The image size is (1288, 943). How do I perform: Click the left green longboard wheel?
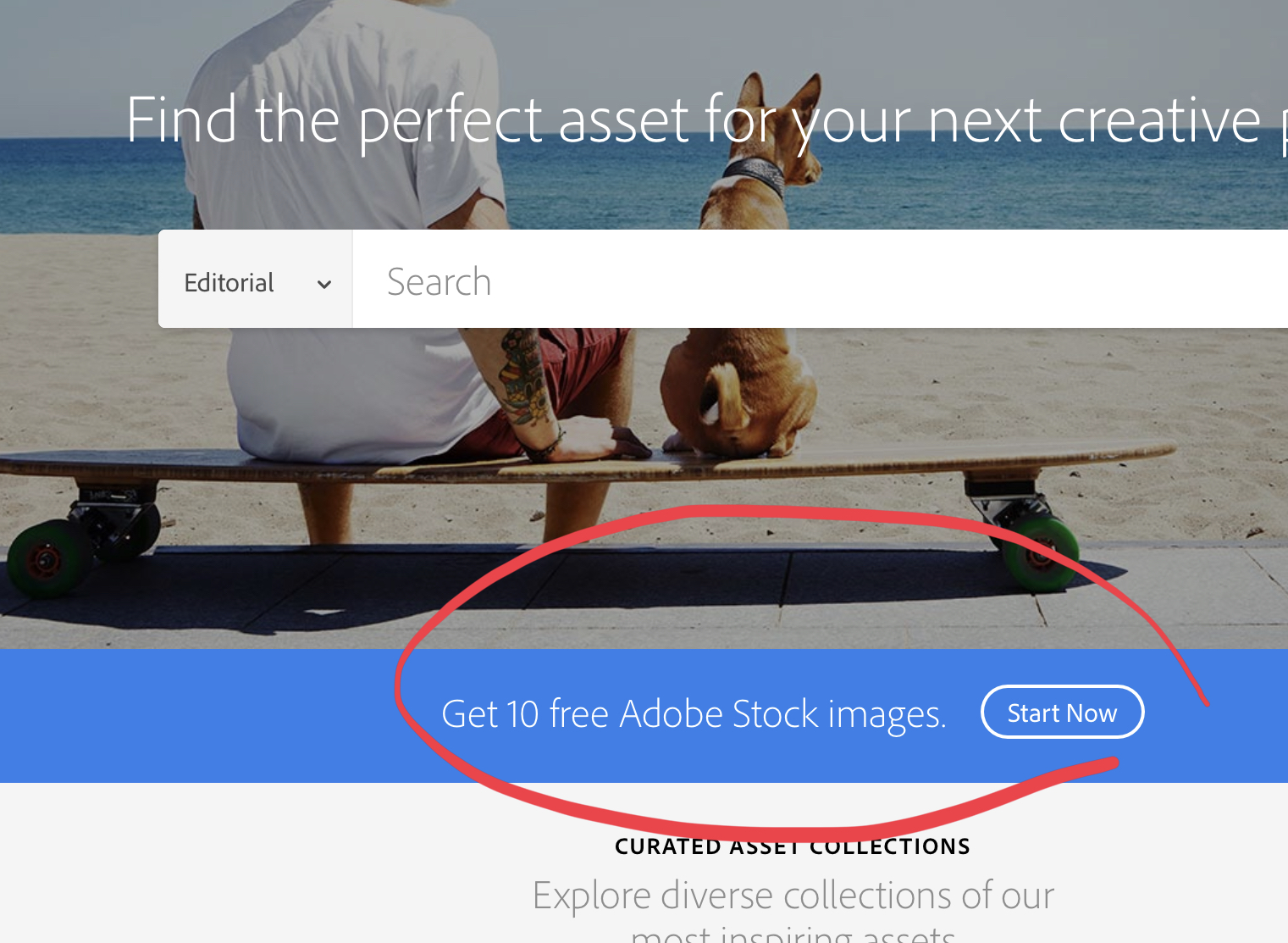click(49, 557)
